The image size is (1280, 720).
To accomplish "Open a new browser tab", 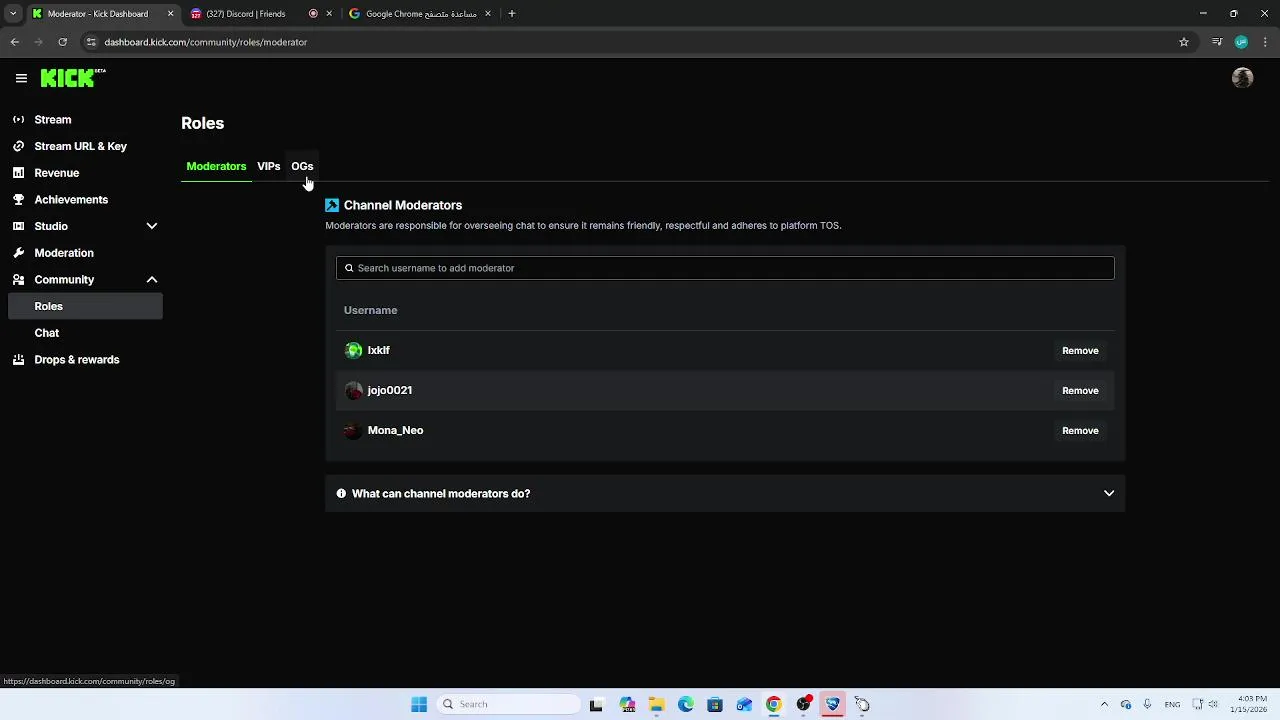I will pyautogui.click(x=512, y=14).
